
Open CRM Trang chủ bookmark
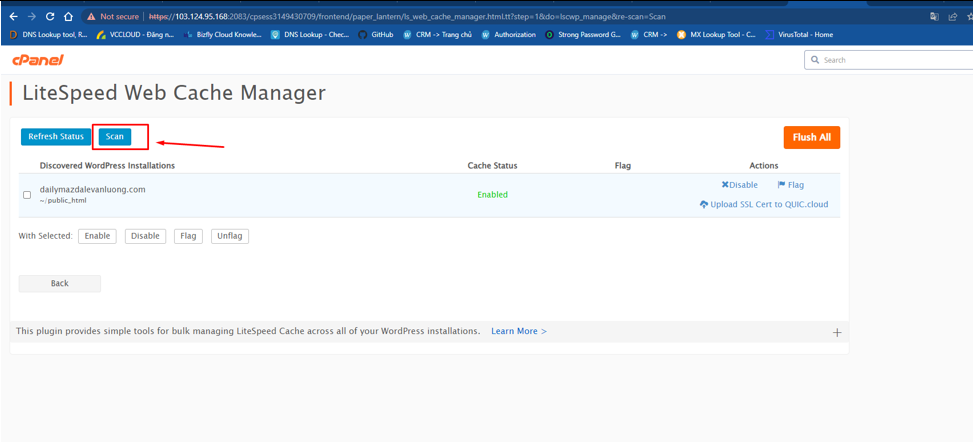tap(437, 35)
